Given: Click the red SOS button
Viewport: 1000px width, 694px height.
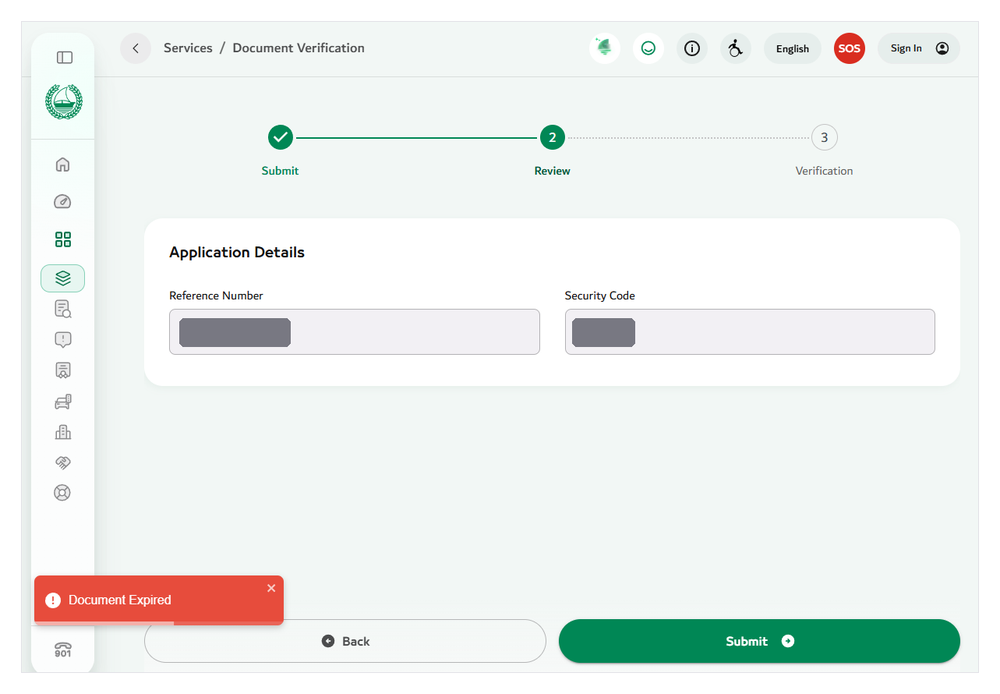Looking at the screenshot, I should (849, 48).
